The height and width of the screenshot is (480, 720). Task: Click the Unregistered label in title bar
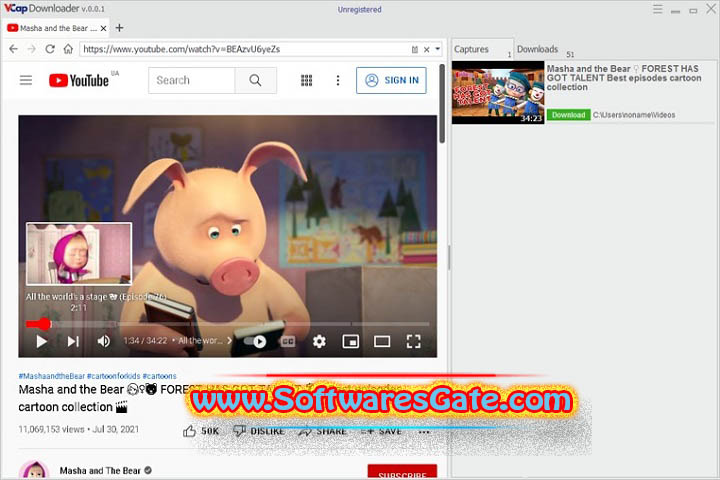pyautogui.click(x=360, y=9)
